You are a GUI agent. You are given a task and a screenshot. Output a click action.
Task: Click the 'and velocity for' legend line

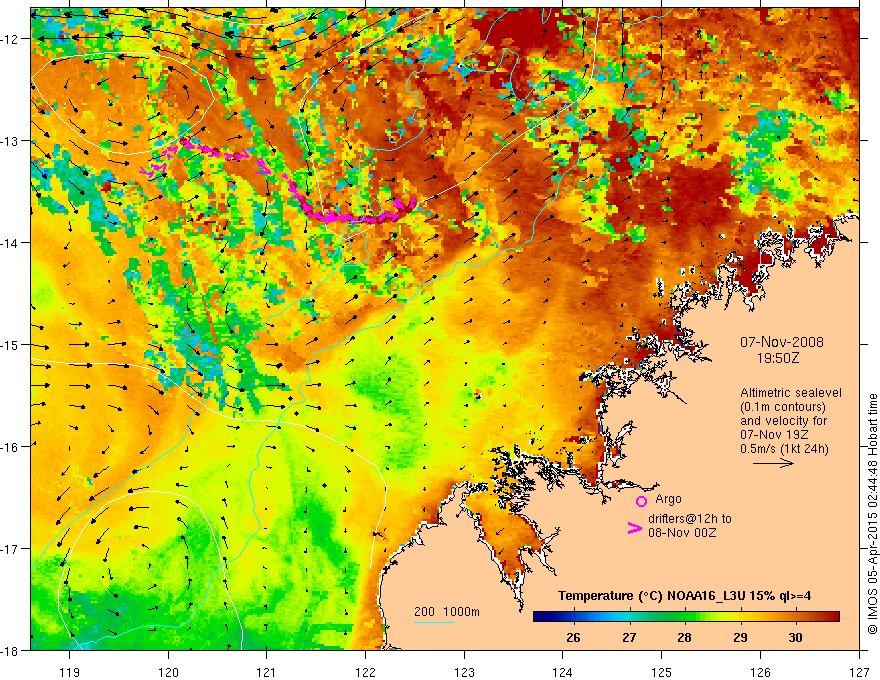pos(783,421)
